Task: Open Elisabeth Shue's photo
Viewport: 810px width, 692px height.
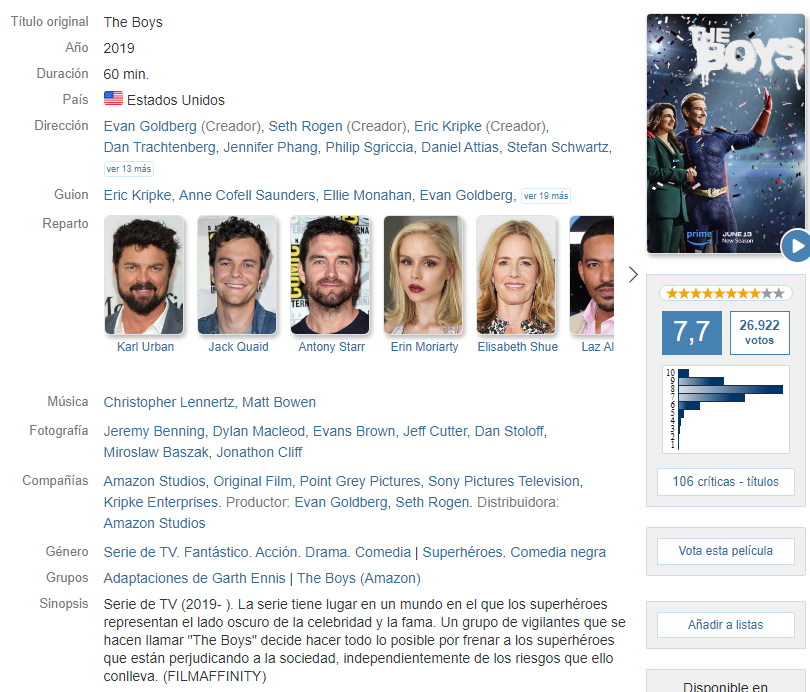Action: [516, 275]
